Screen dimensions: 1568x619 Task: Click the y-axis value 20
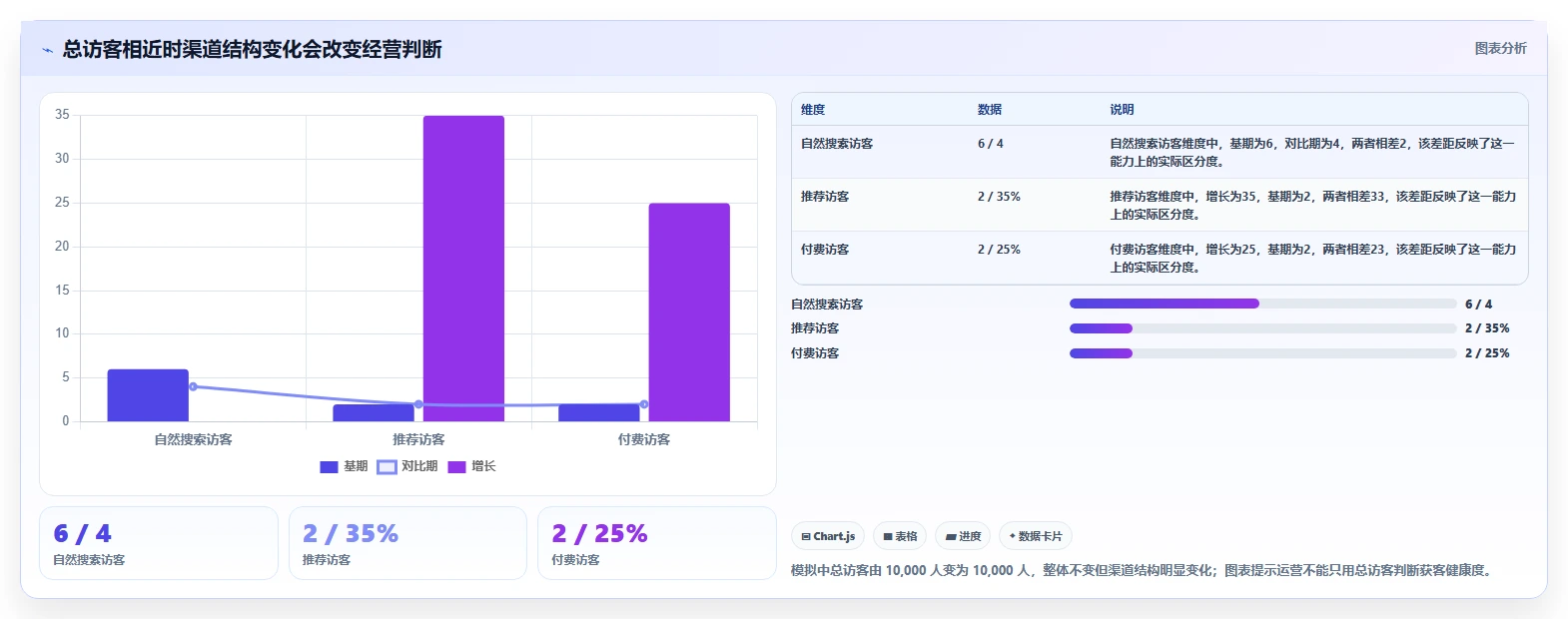pos(62,247)
